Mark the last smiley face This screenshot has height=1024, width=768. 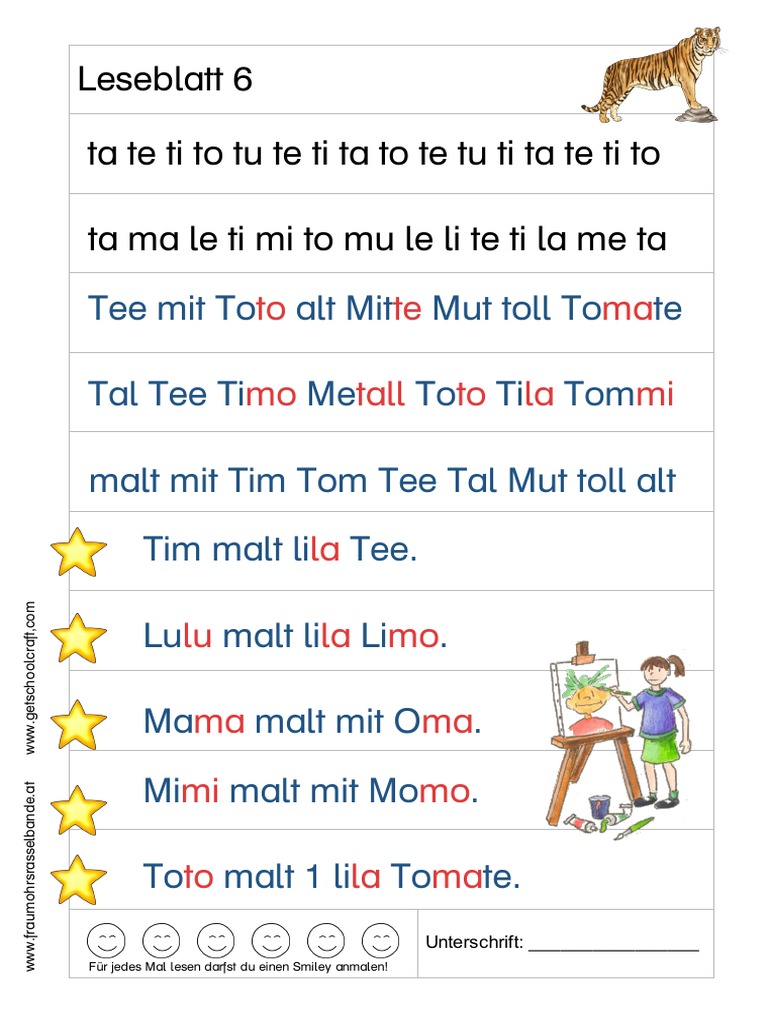[x=380, y=940]
